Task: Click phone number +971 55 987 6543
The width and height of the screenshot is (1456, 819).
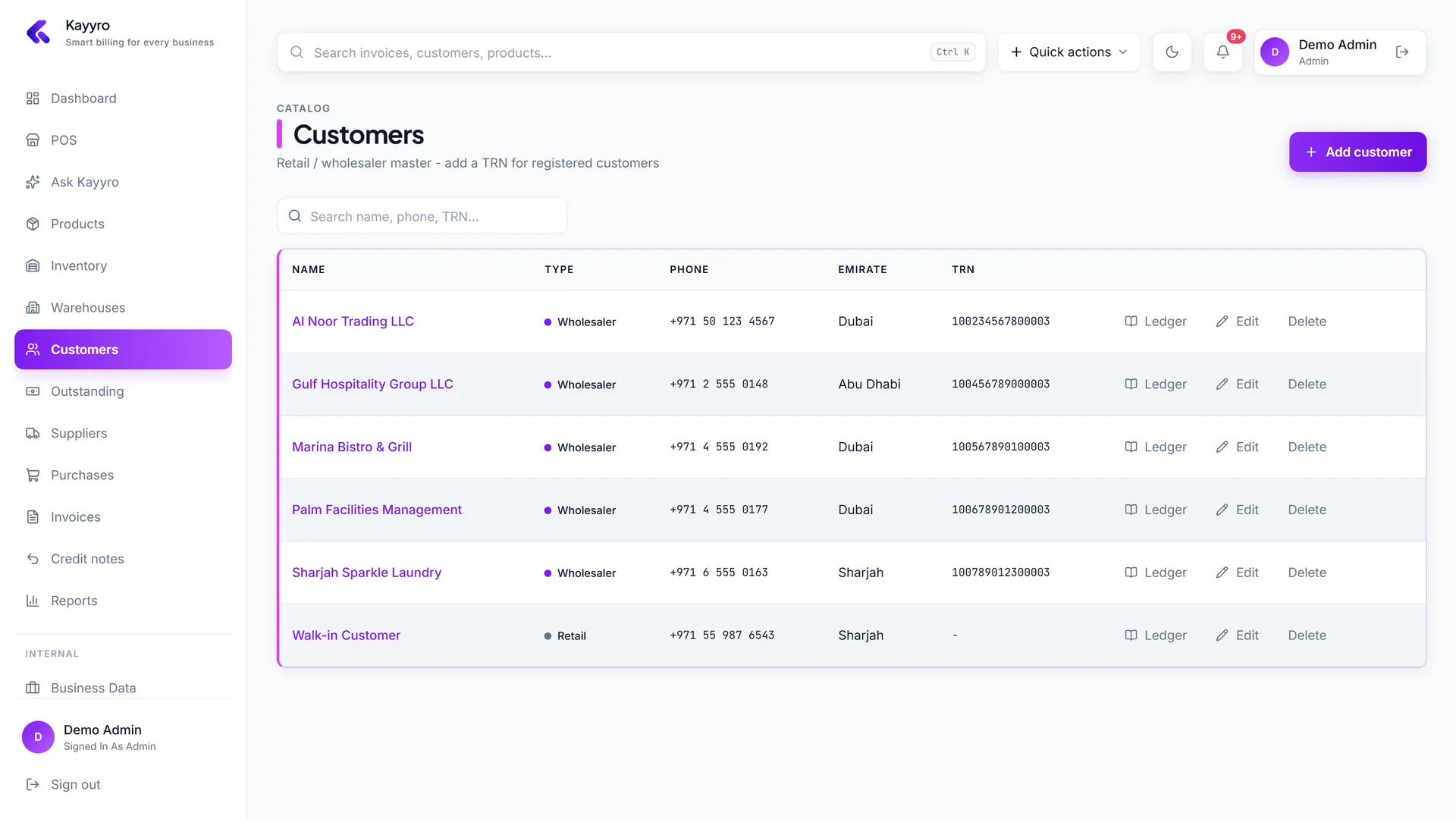Action: click(x=722, y=635)
